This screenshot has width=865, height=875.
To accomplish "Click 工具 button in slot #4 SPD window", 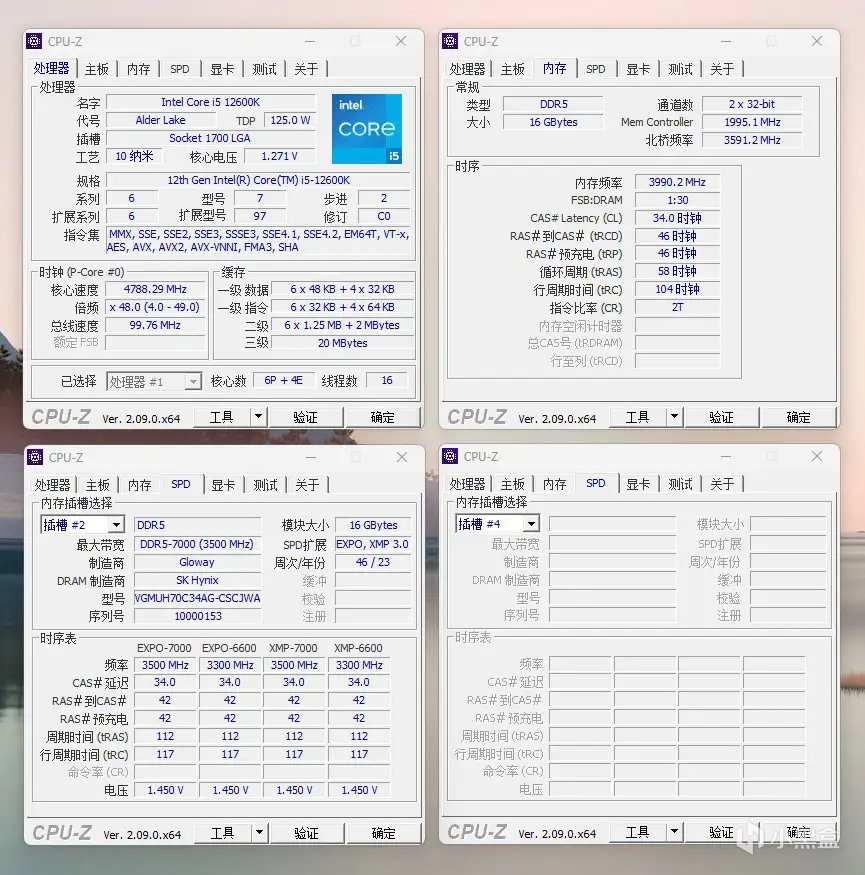I will click(637, 833).
